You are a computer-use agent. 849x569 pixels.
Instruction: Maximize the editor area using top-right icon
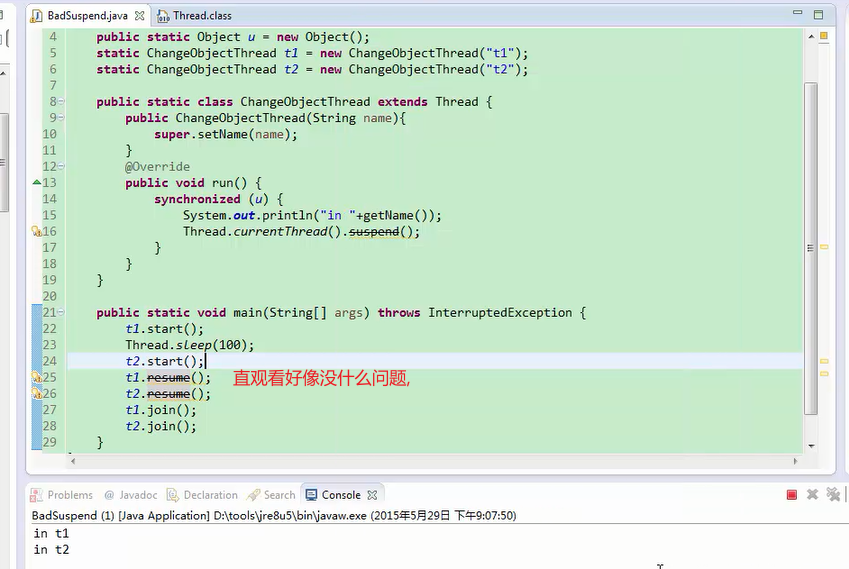819,16
